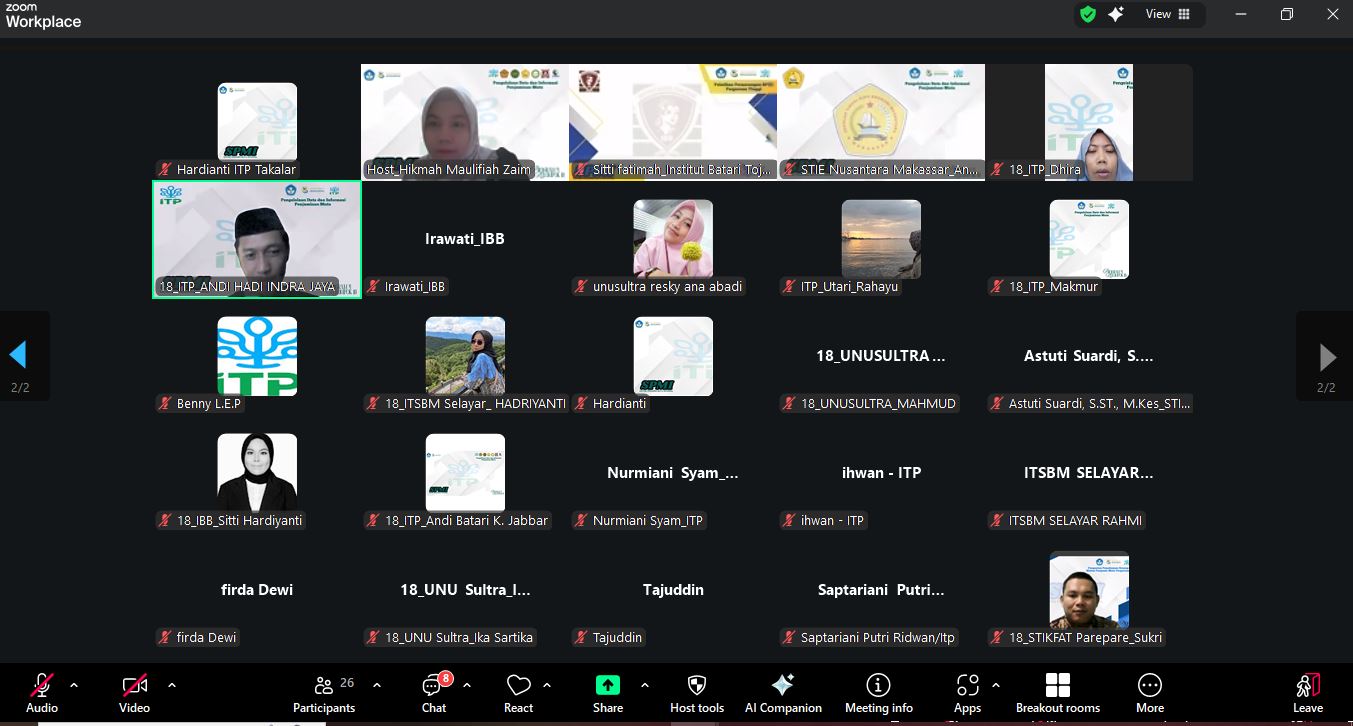
Task: Expand options arrow next to Share
Action: [644, 686]
